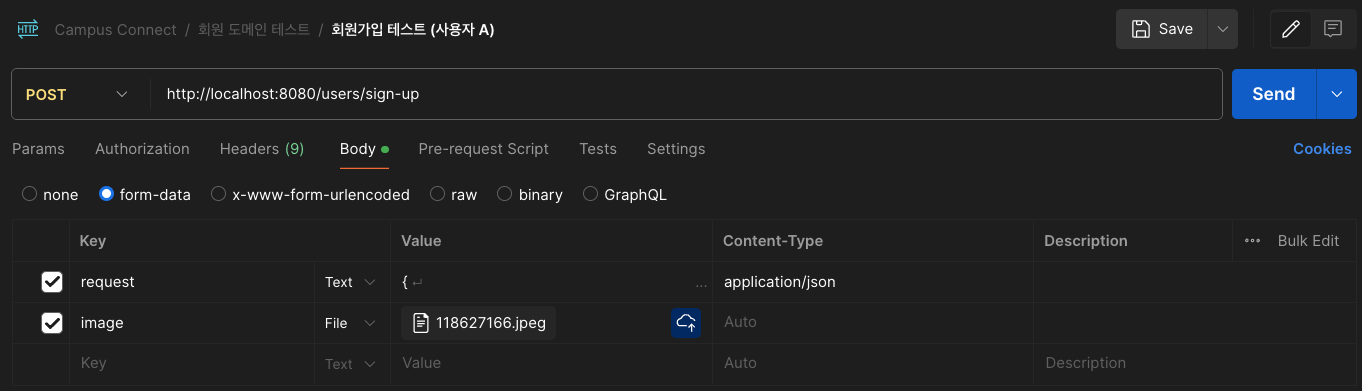Click the 회원가입 테스트 (사용자 A) title

tap(413, 30)
